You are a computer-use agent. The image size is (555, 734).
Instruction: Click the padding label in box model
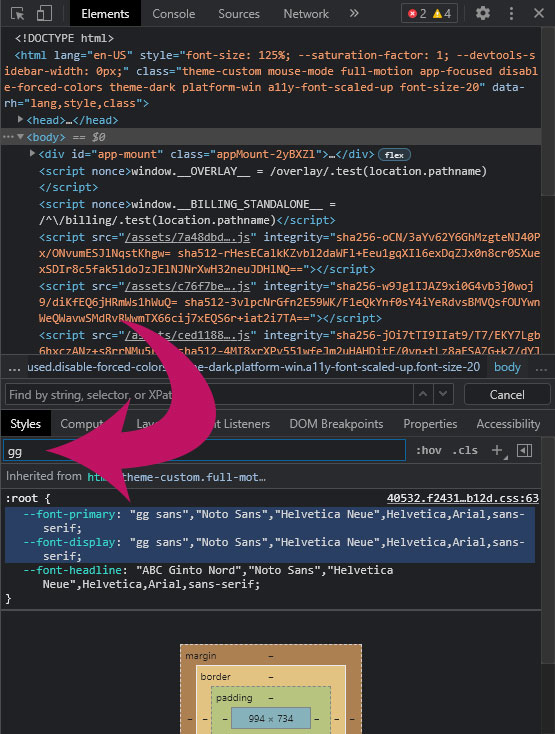234,697
